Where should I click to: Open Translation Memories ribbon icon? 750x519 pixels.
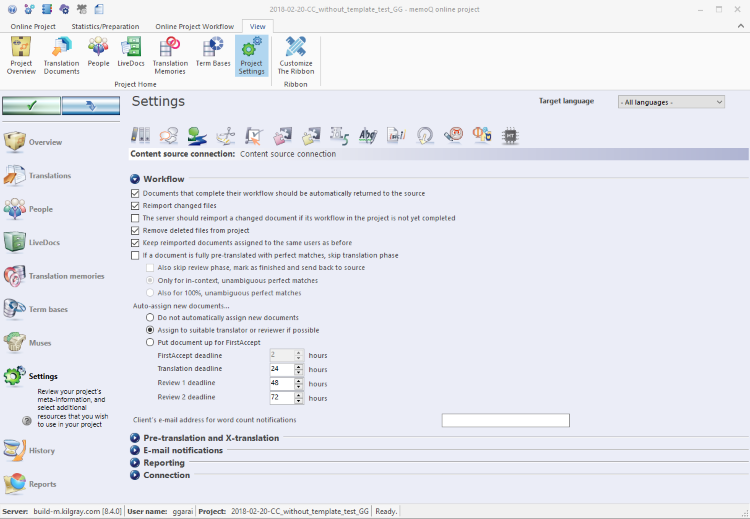[170, 55]
